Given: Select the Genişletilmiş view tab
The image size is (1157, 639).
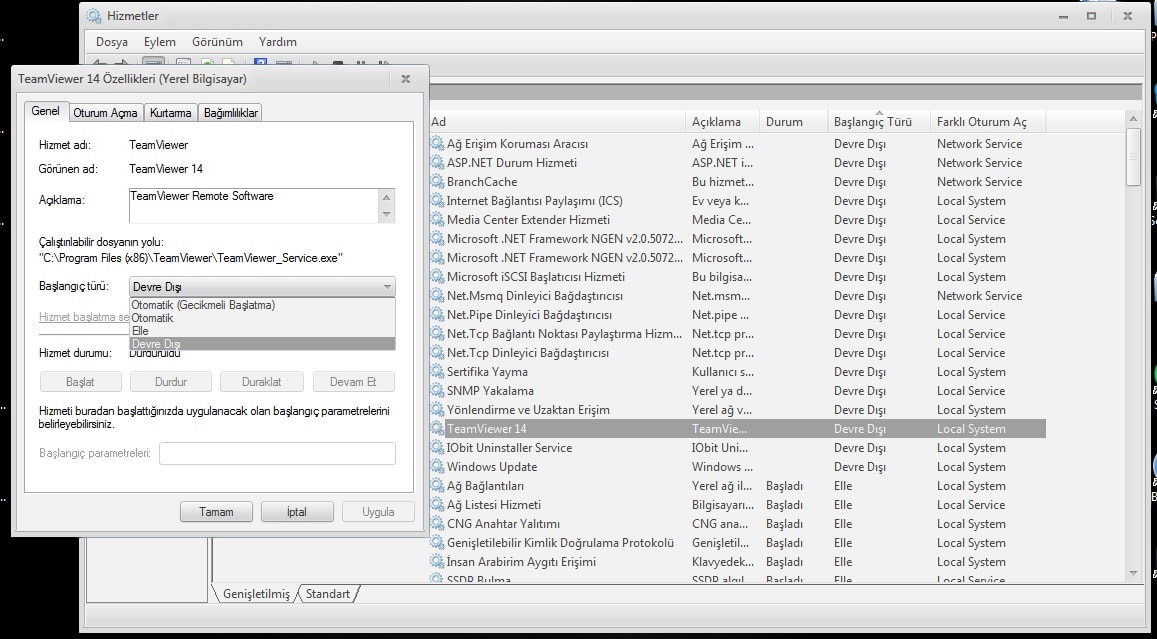Looking at the screenshot, I should coord(256,594).
